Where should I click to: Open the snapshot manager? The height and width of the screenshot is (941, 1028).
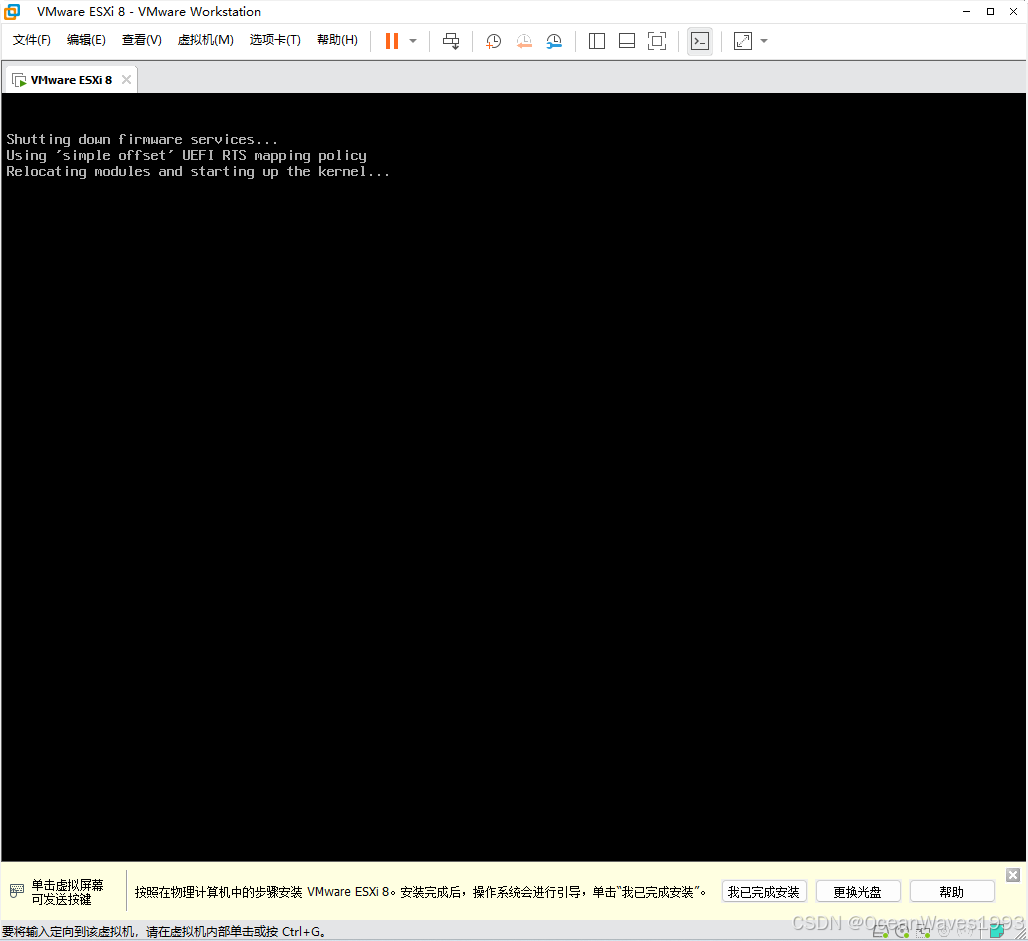coord(554,41)
